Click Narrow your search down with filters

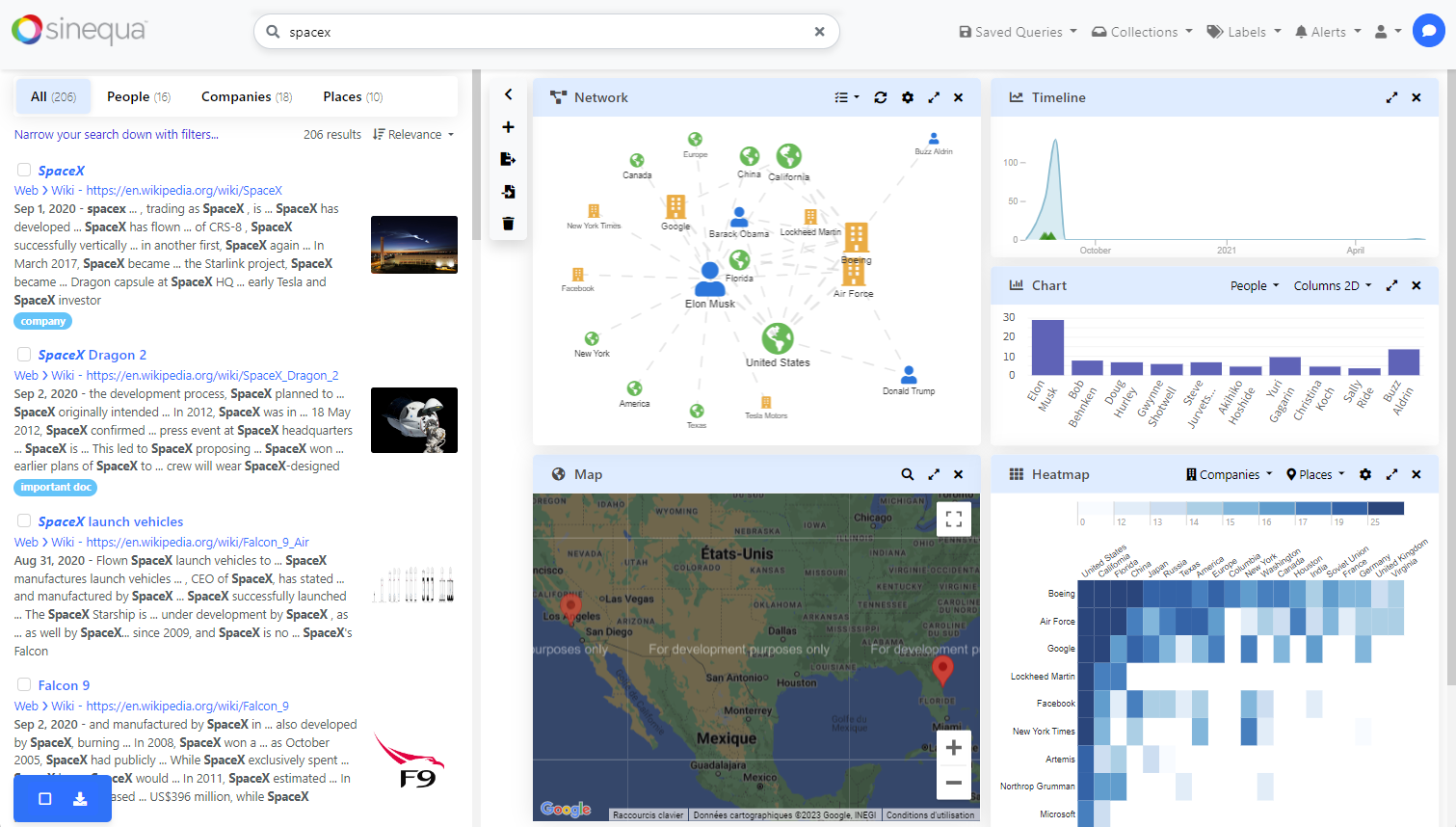pos(116,134)
